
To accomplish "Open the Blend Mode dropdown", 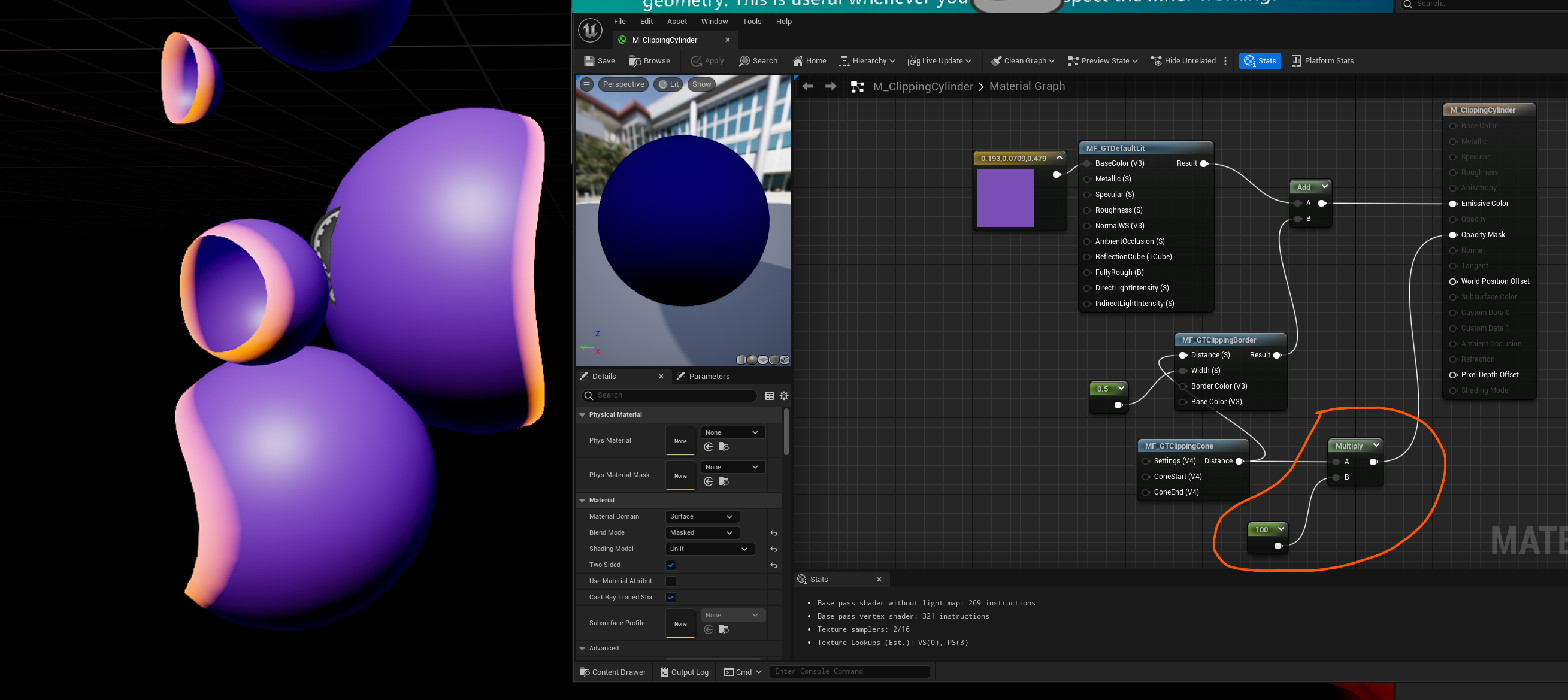I will [x=701, y=532].
